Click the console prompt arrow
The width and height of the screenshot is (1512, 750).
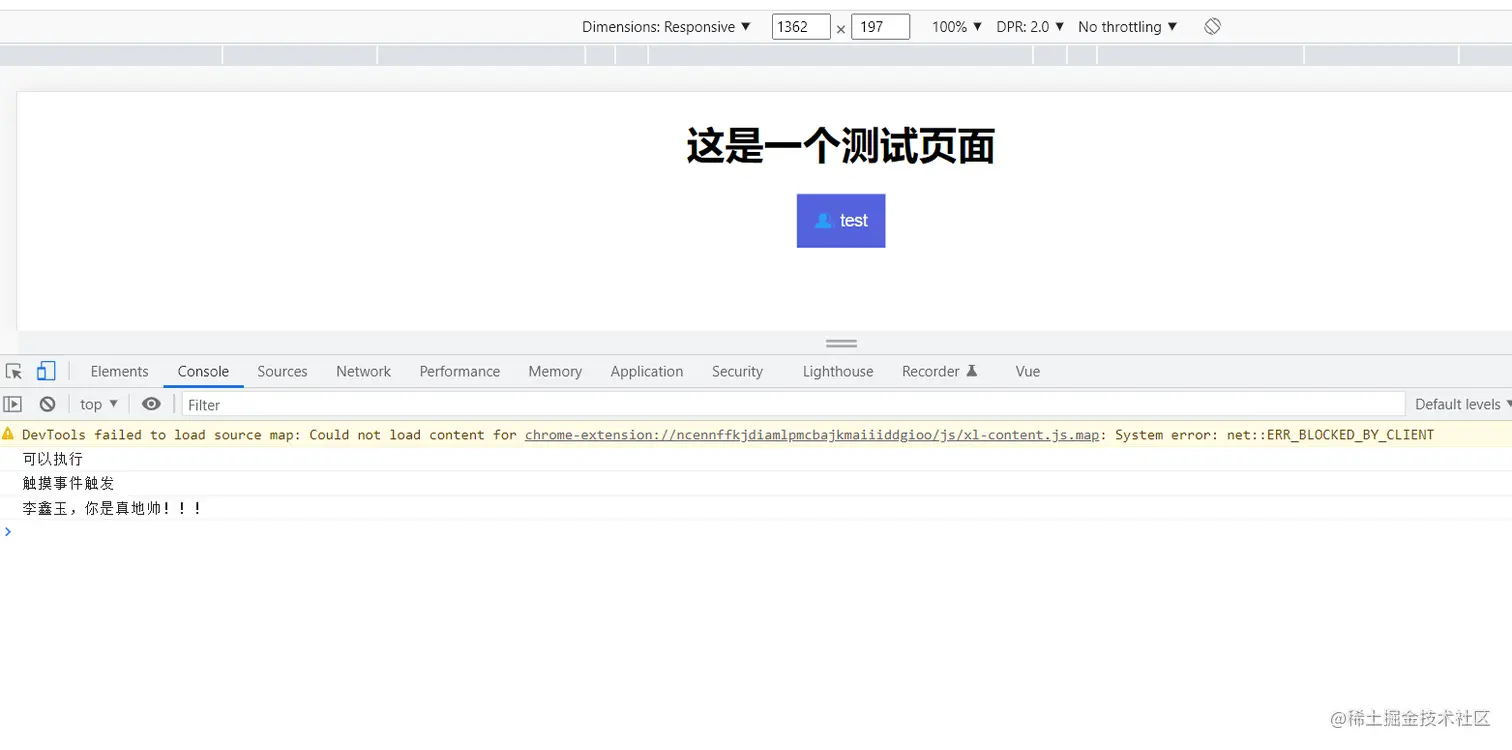8,531
